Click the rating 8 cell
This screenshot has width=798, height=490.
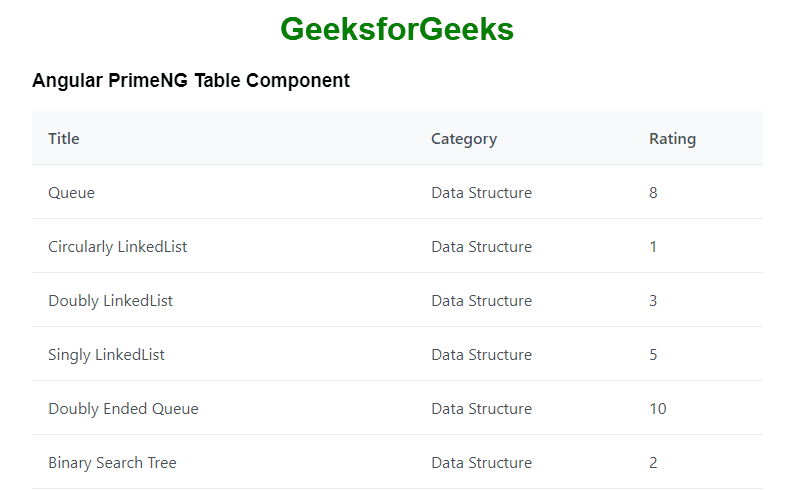pyautogui.click(x=653, y=193)
